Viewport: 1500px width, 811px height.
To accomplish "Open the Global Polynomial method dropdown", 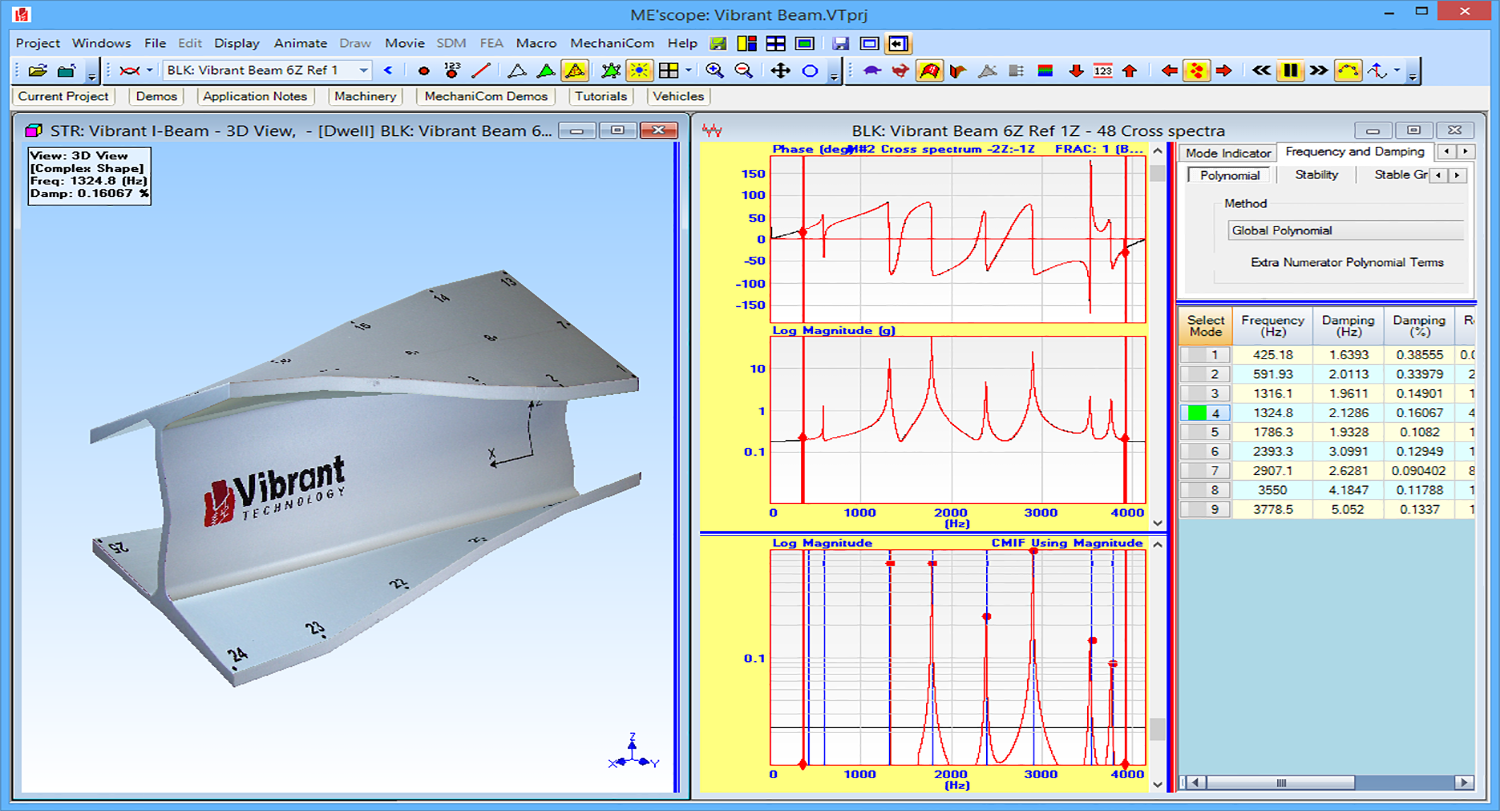I will pyautogui.click(x=1345, y=231).
